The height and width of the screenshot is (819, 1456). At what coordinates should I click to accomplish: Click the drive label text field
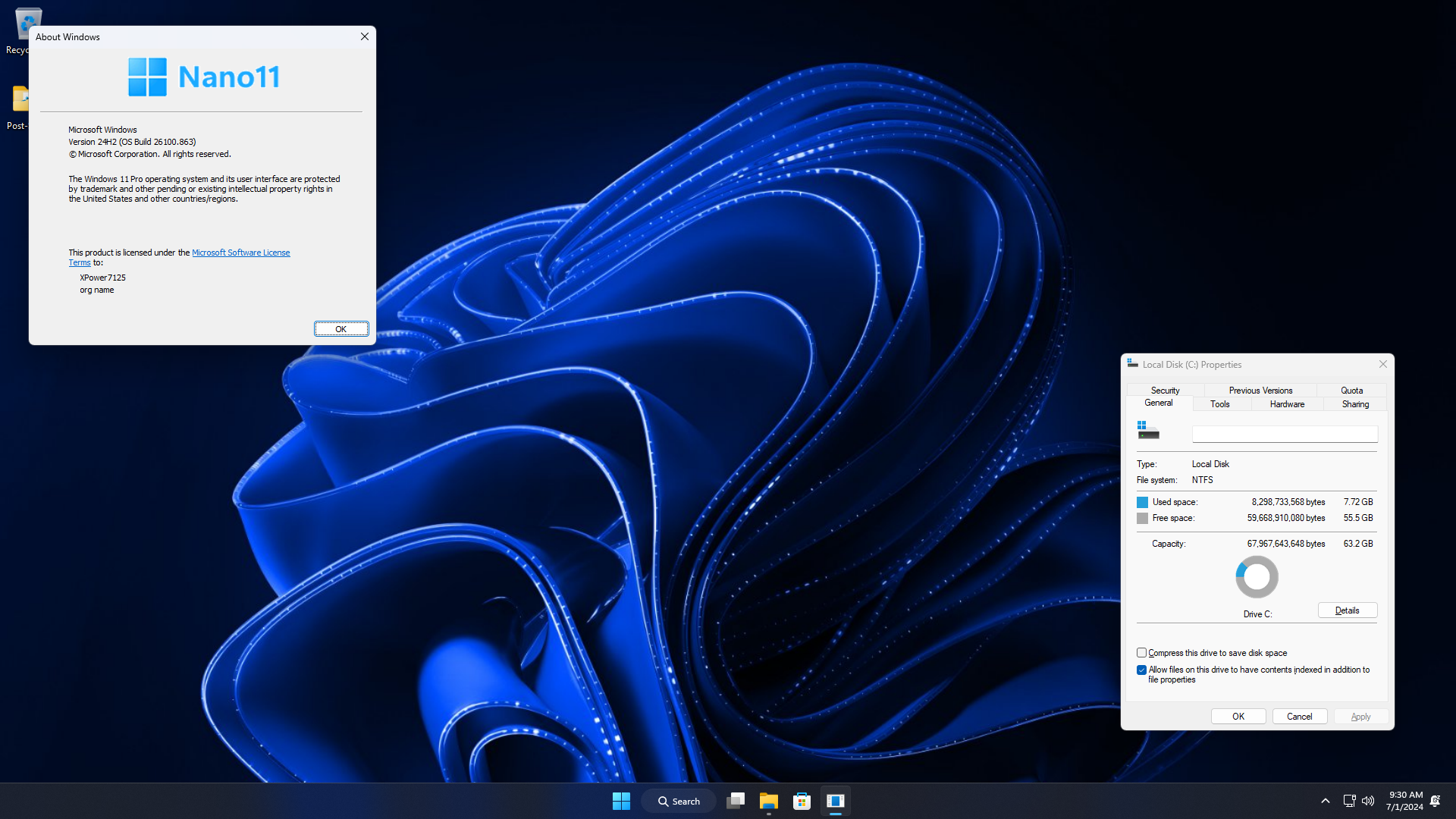point(1284,433)
